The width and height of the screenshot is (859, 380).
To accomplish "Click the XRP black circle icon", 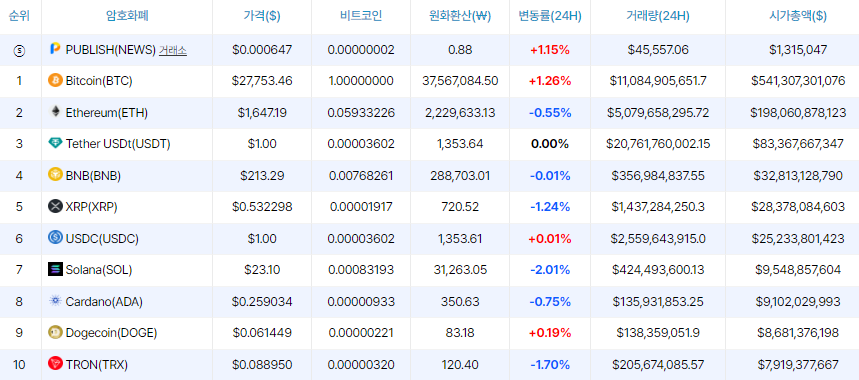I will tap(55, 207).
